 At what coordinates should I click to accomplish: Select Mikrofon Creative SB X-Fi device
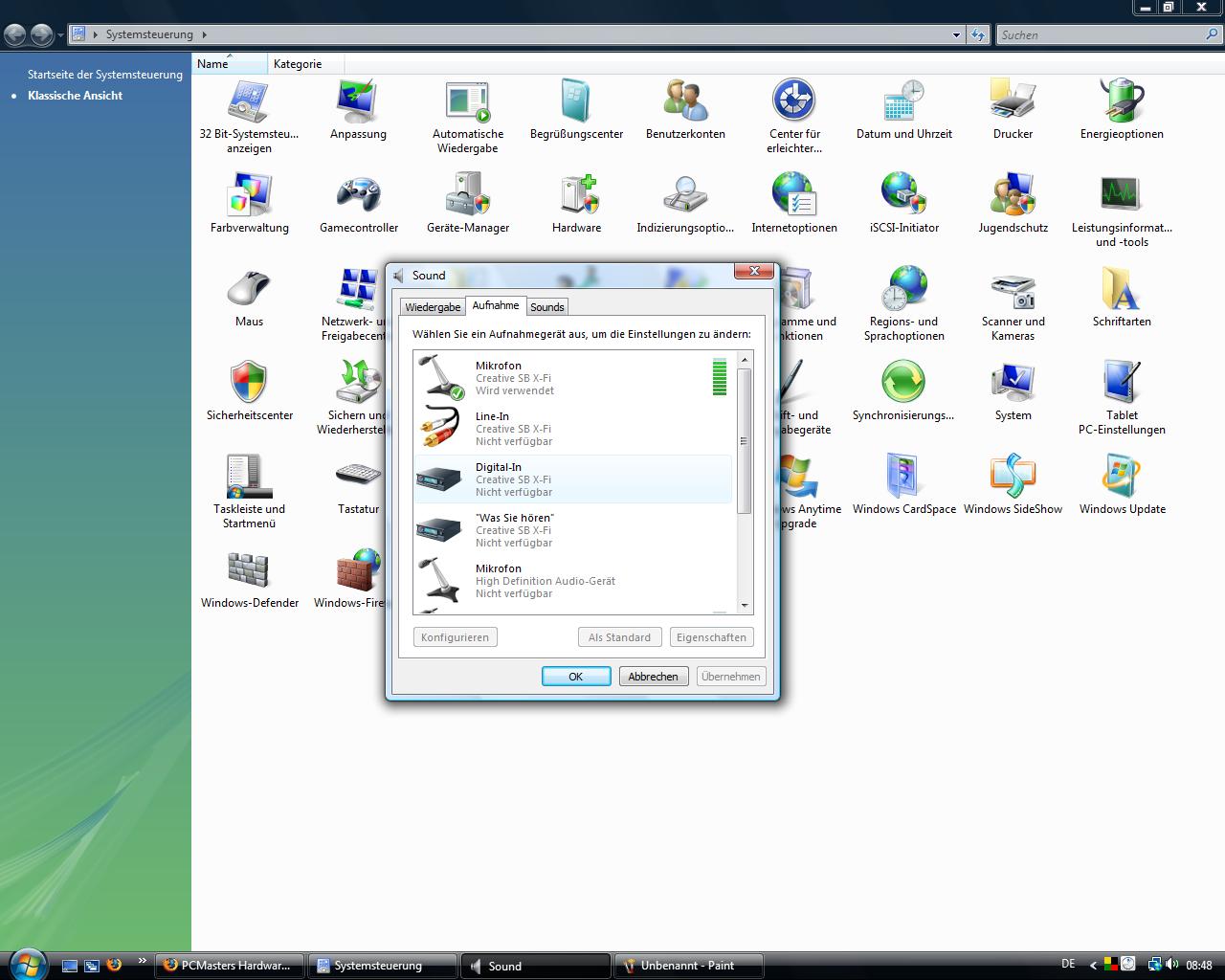pyautogui.click(x=574, y=378)
